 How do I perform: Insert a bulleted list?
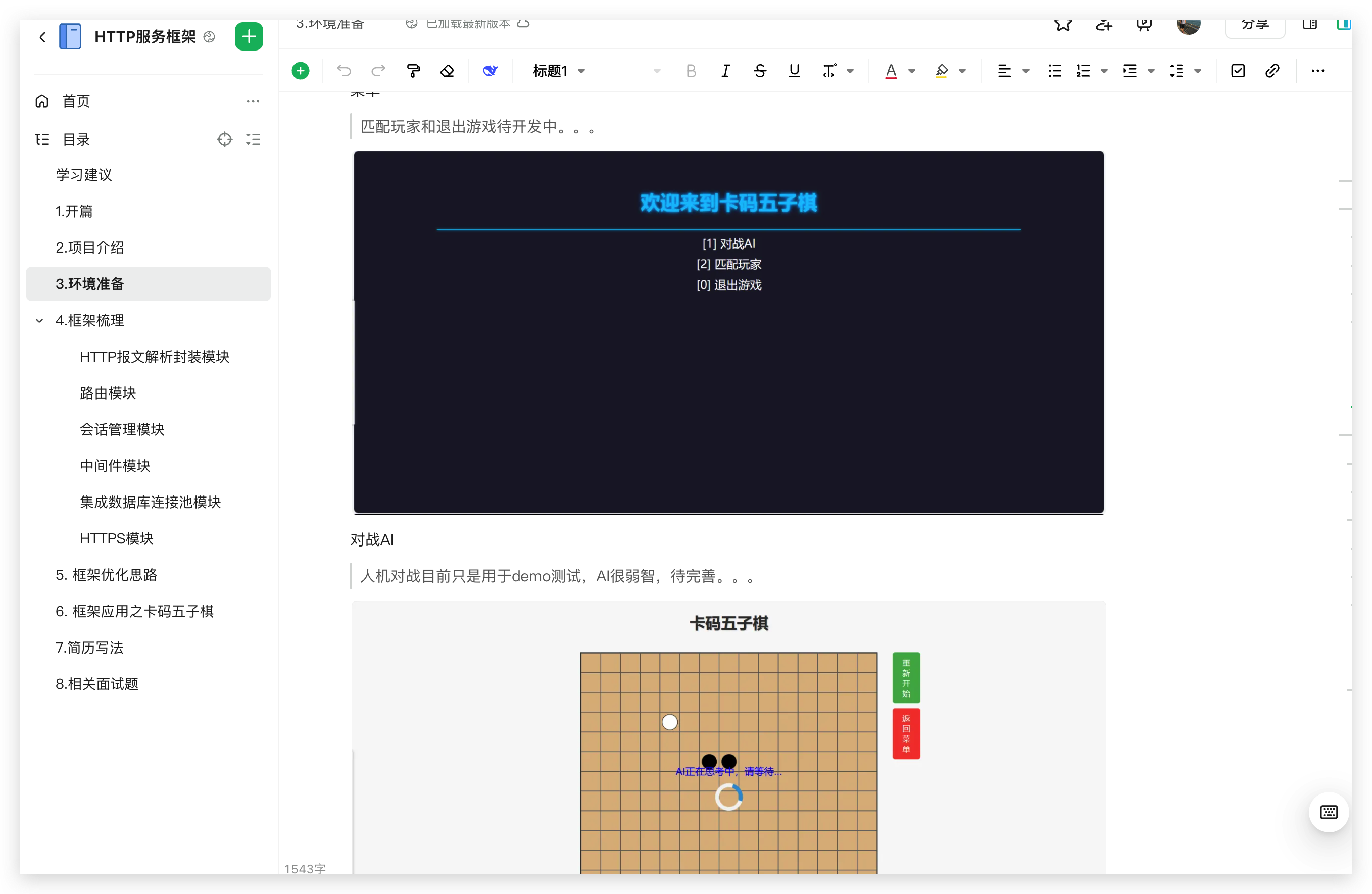click(x=1055, y=71)
